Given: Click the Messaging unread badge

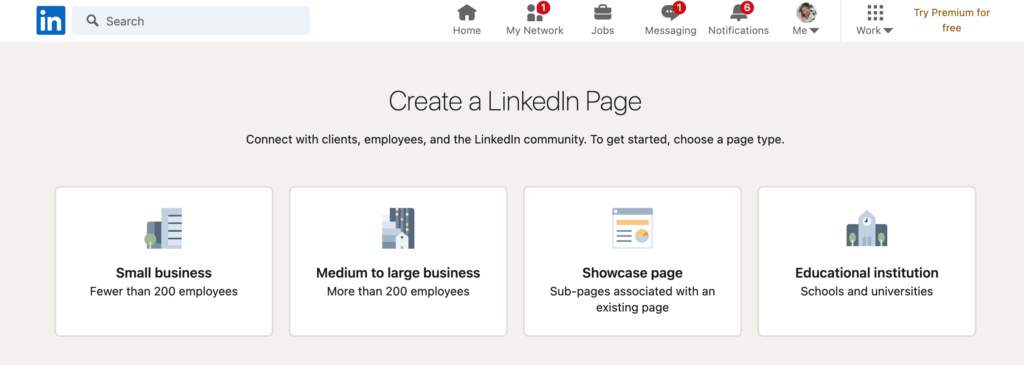Looking at the screenshot, I should click(x=679, y=8).
